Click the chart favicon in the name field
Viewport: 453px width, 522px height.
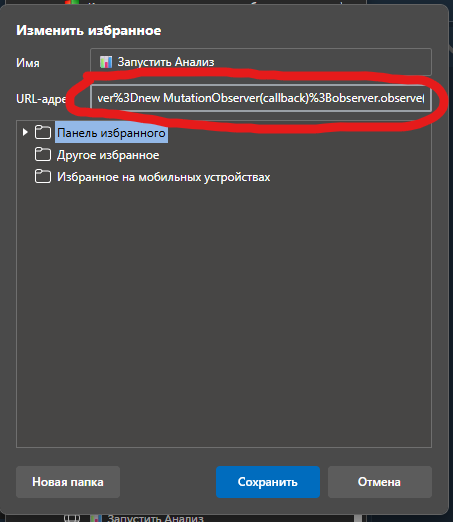tap(106, 62)
